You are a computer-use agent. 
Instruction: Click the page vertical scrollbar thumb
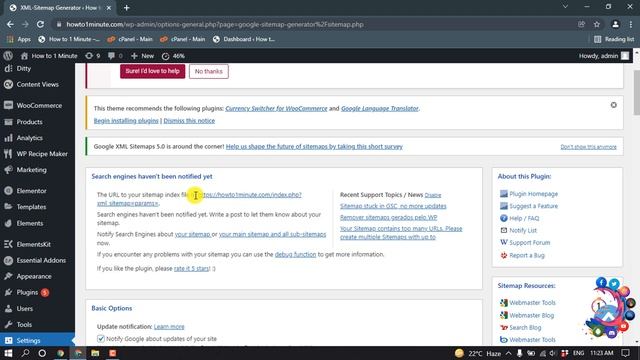click(636, 93)
